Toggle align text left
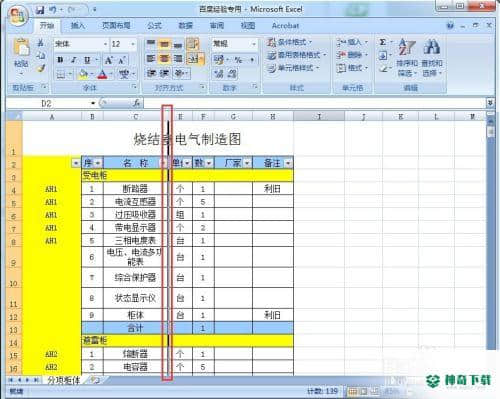This screenshot has width=500, height=399. (x=151, y=59)
